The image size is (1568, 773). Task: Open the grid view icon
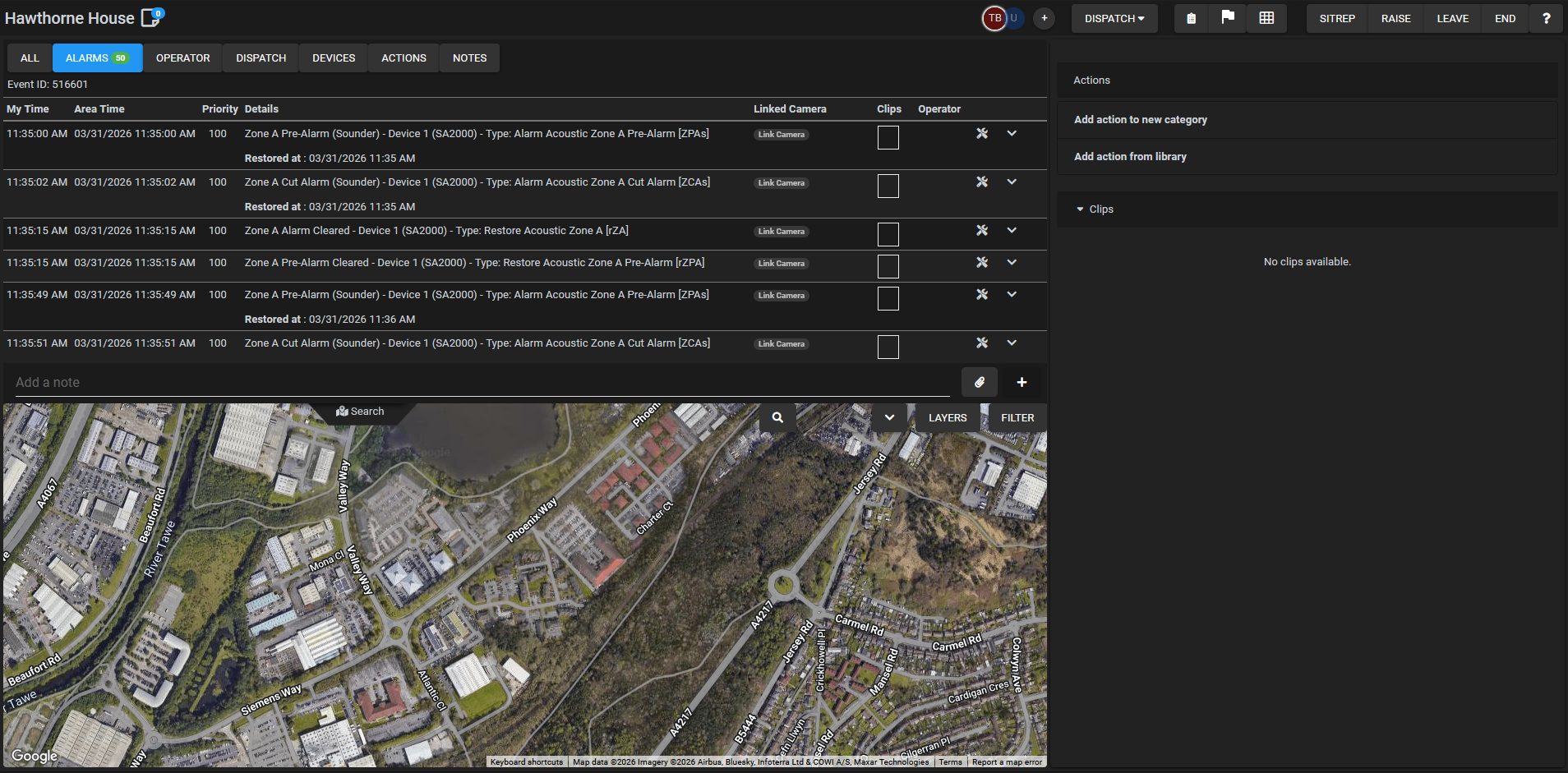1266,18
